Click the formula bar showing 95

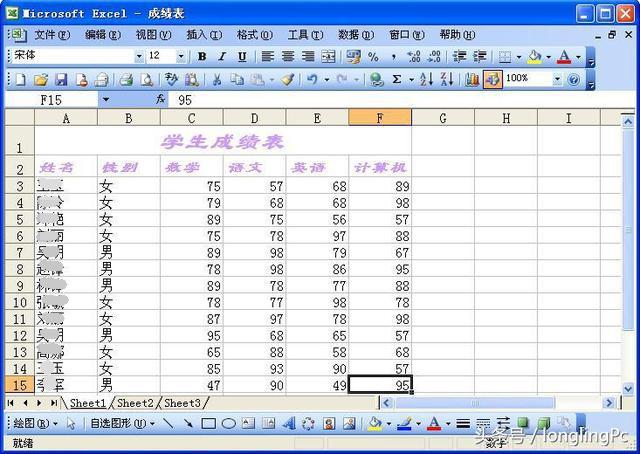(402, 100)
